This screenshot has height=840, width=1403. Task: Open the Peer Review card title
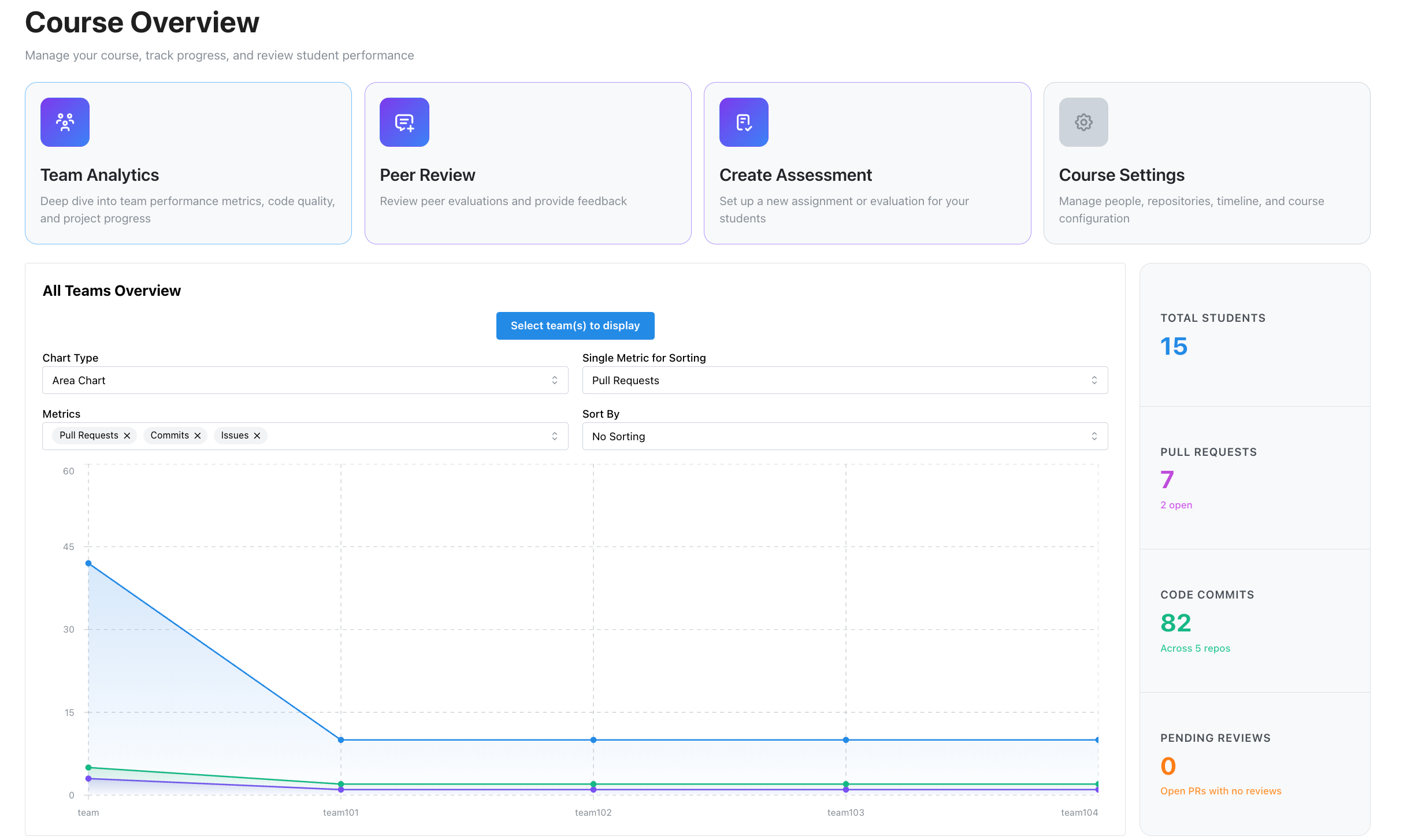pos(428,175)
